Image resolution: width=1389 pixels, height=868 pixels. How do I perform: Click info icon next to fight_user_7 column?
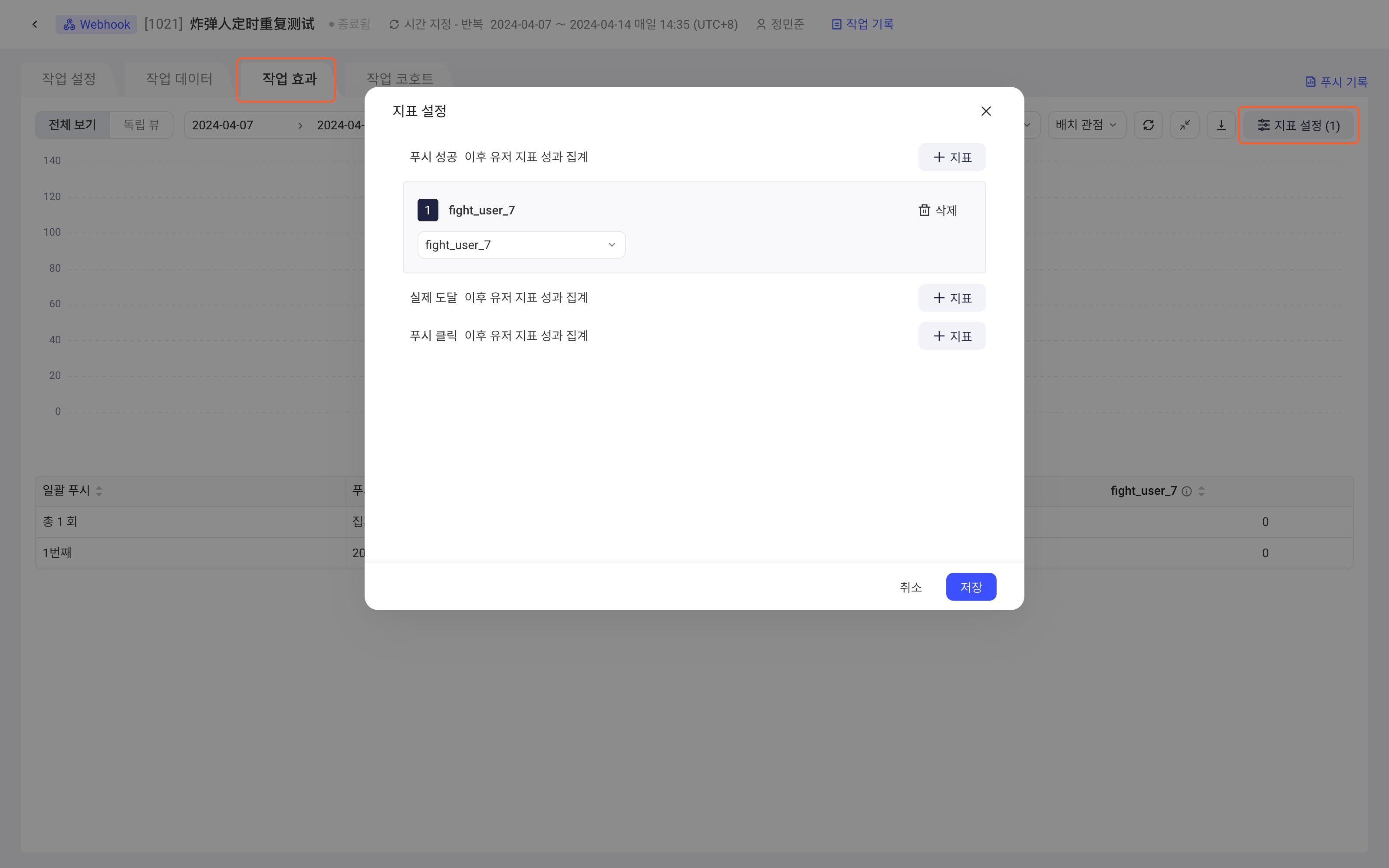pyautogui.click(x=1186, y=491)
